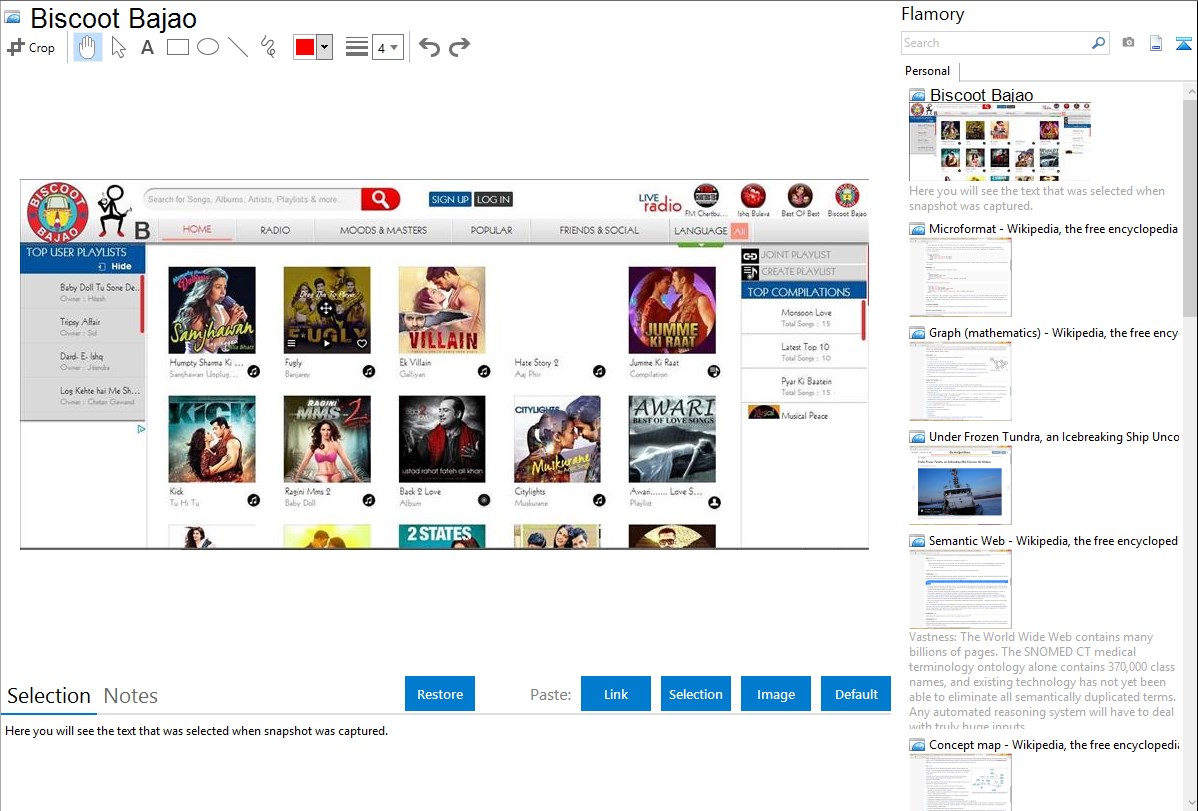Select the Monsoon Love compilation
Viewport: 1198px width, 811px height.
(802, 317)
